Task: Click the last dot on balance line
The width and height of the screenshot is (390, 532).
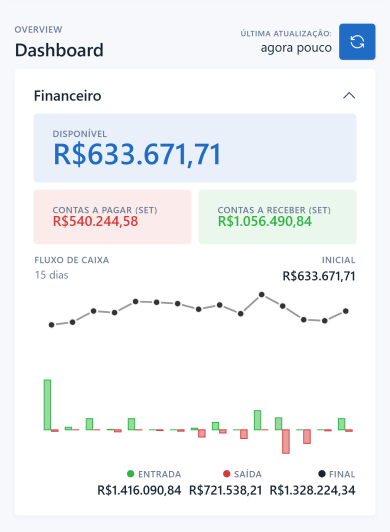Action: click(x=346, y=311)
